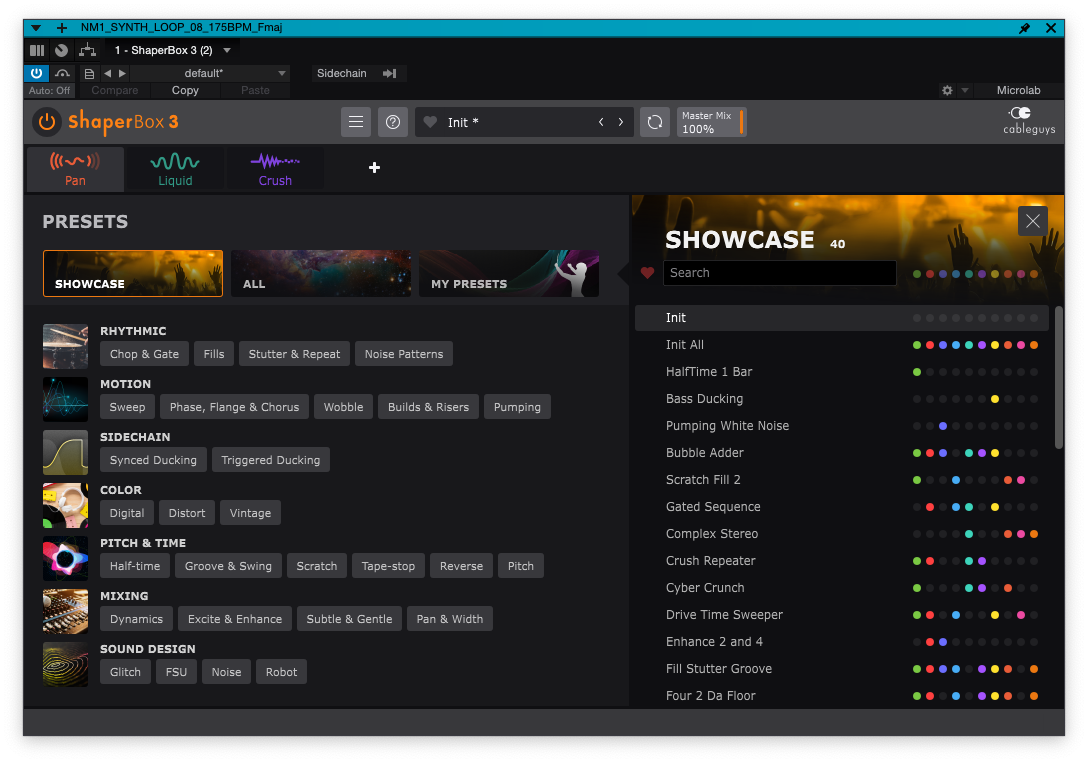The image size is (1088, 763).
Task: Open the hamburger menu in ShaperBox header
Action: tap(356, 122)
